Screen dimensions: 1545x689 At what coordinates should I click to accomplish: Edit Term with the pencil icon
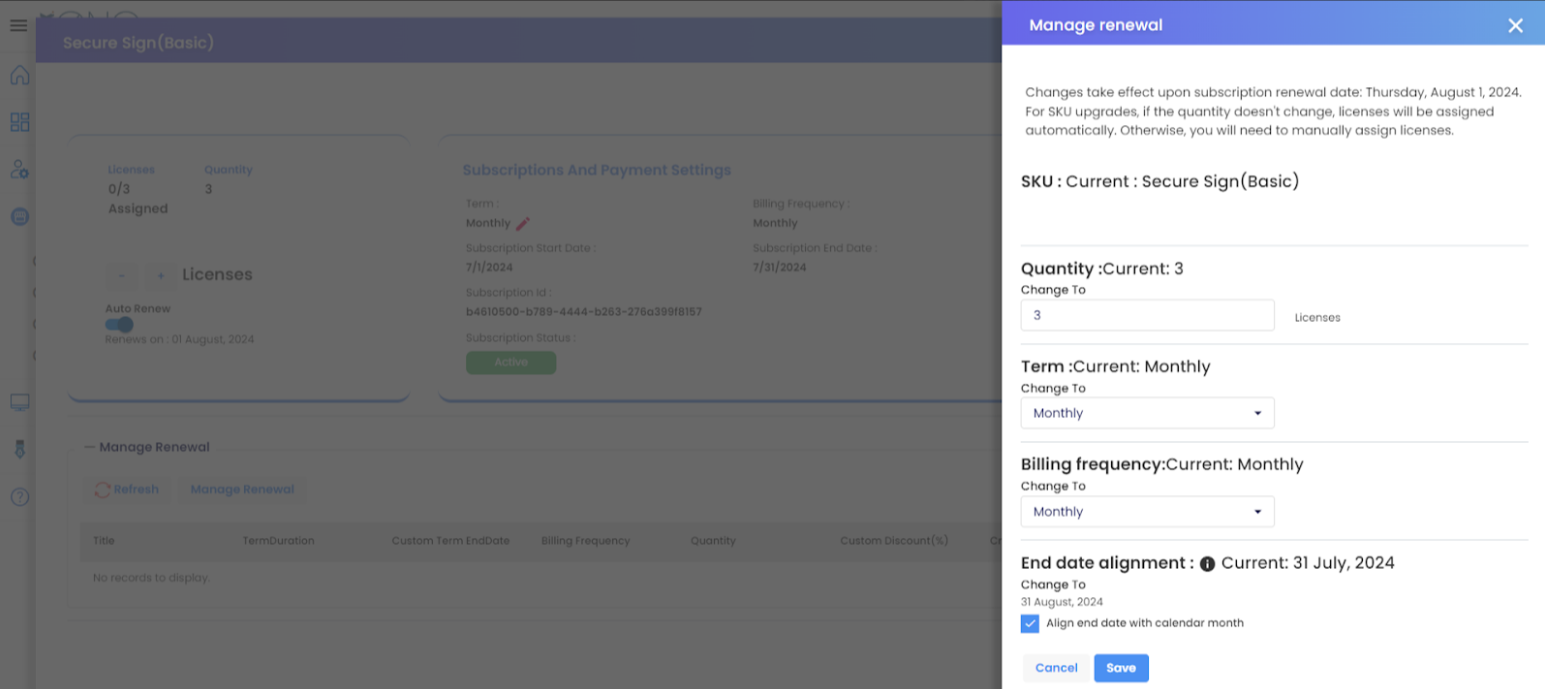click(x=523, y=224)
